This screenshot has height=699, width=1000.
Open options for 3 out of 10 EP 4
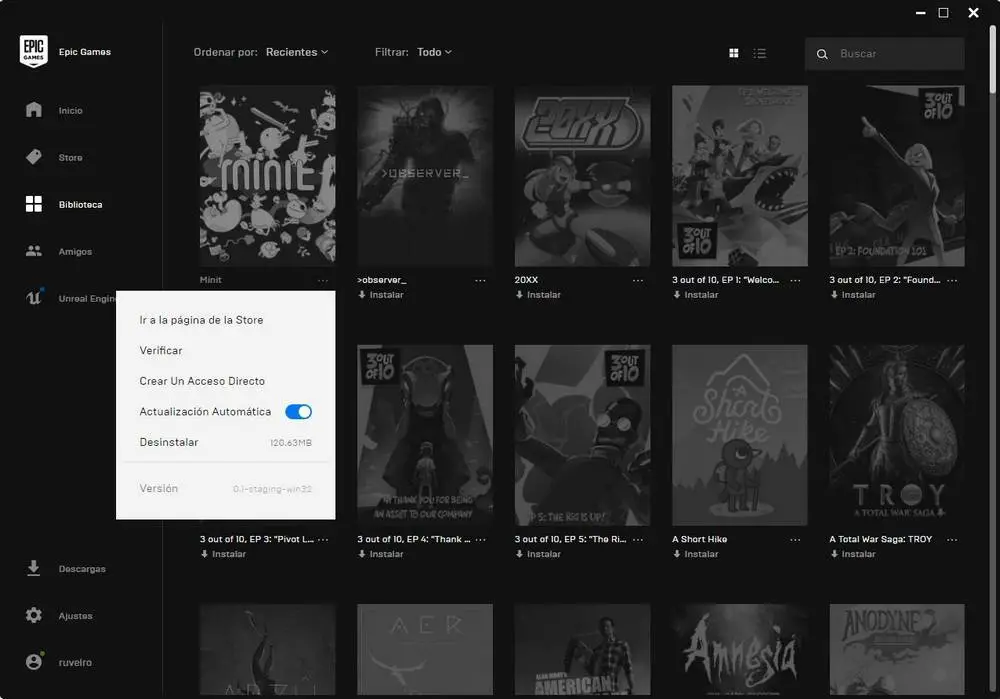click(480, 540)
